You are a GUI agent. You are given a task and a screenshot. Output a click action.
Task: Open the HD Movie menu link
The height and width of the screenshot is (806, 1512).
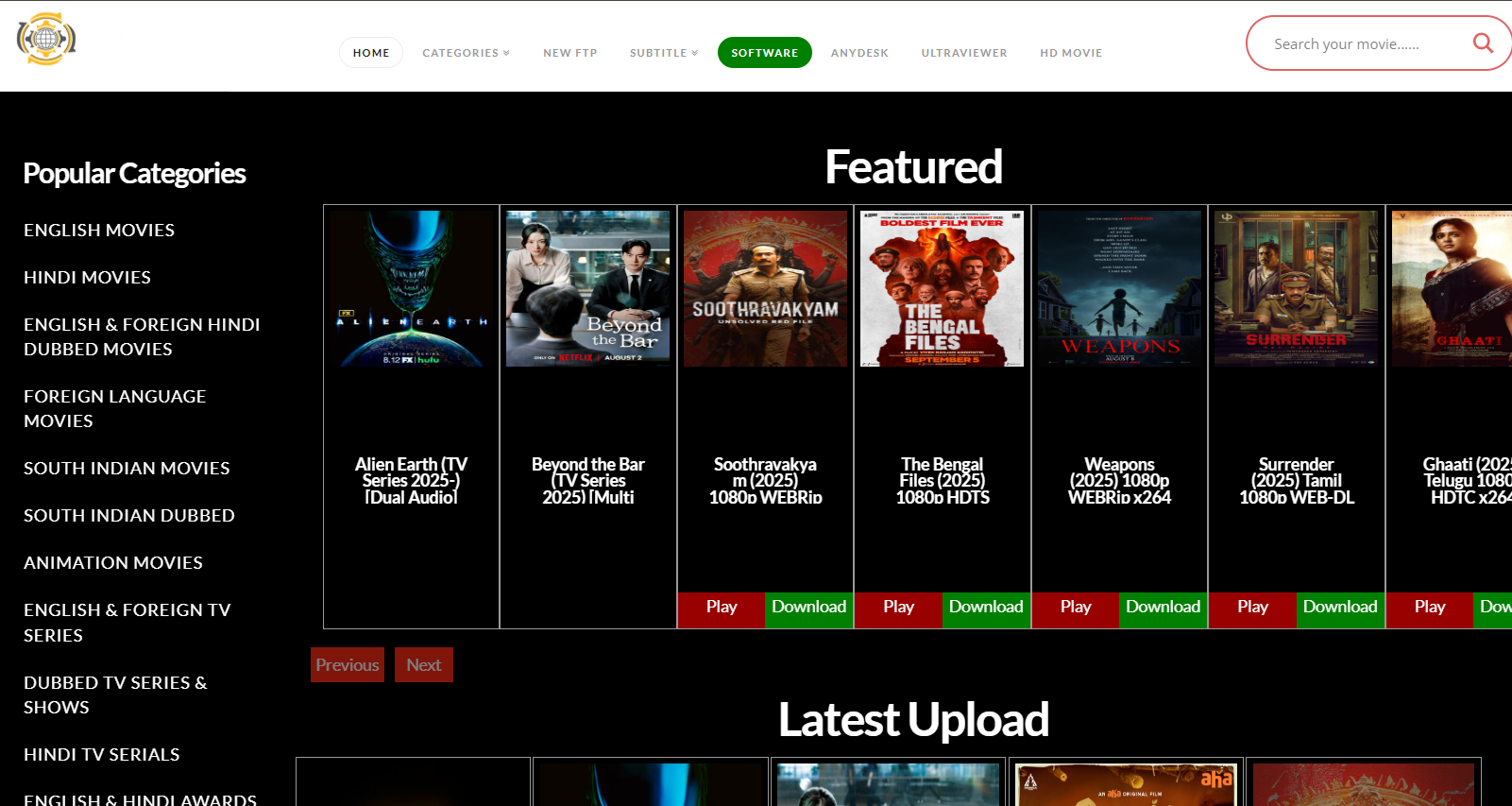(1071, 53)
